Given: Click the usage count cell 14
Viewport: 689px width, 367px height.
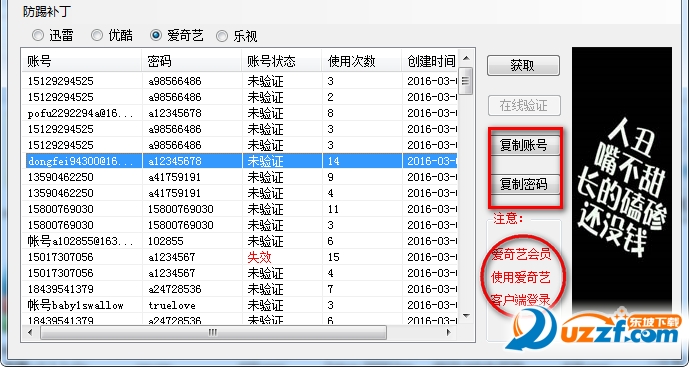Looking at the screenshot, I should 334,161.
